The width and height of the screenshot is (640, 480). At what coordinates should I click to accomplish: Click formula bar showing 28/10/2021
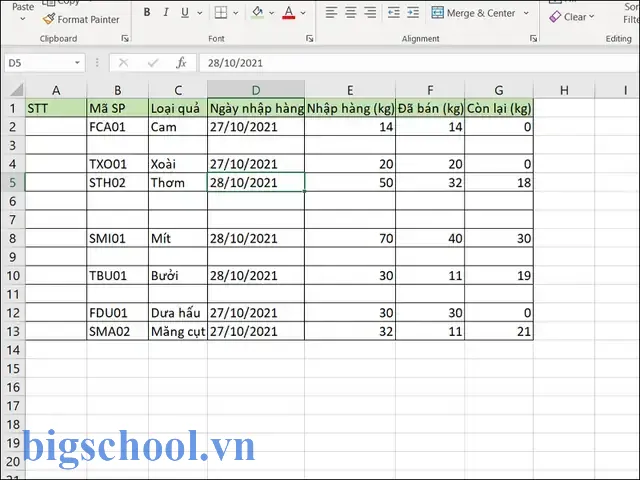[x=420, y=63]
